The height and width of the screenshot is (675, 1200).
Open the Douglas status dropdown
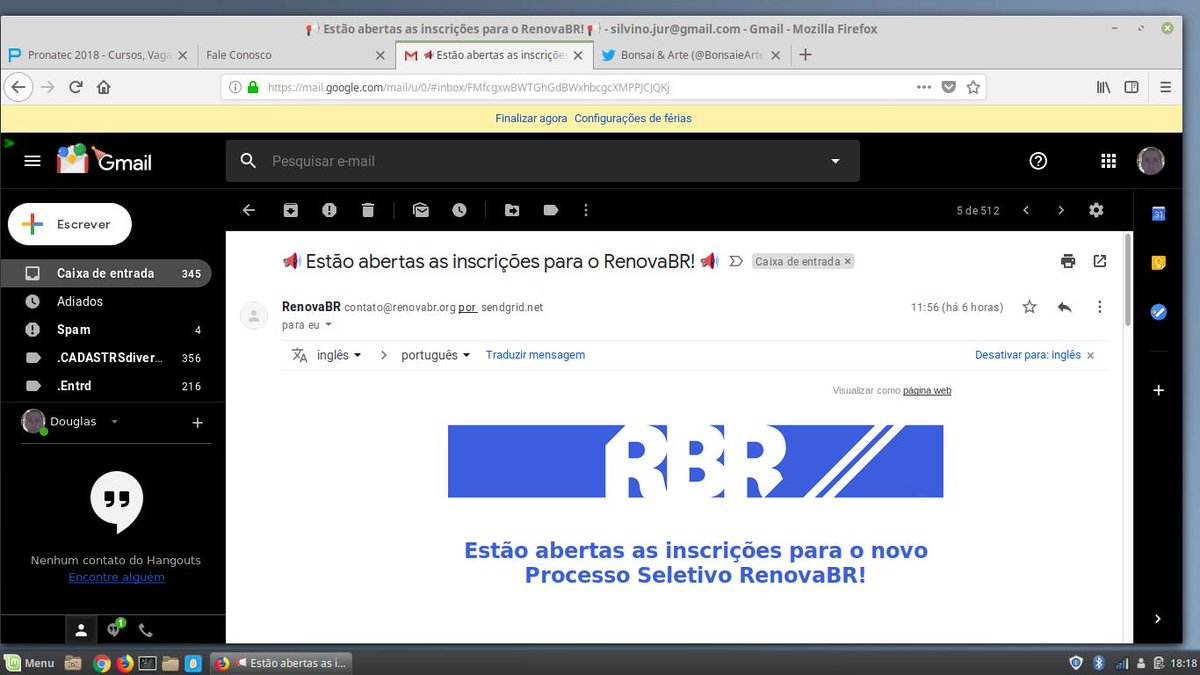pyautogui.click(x=114, y=422)
